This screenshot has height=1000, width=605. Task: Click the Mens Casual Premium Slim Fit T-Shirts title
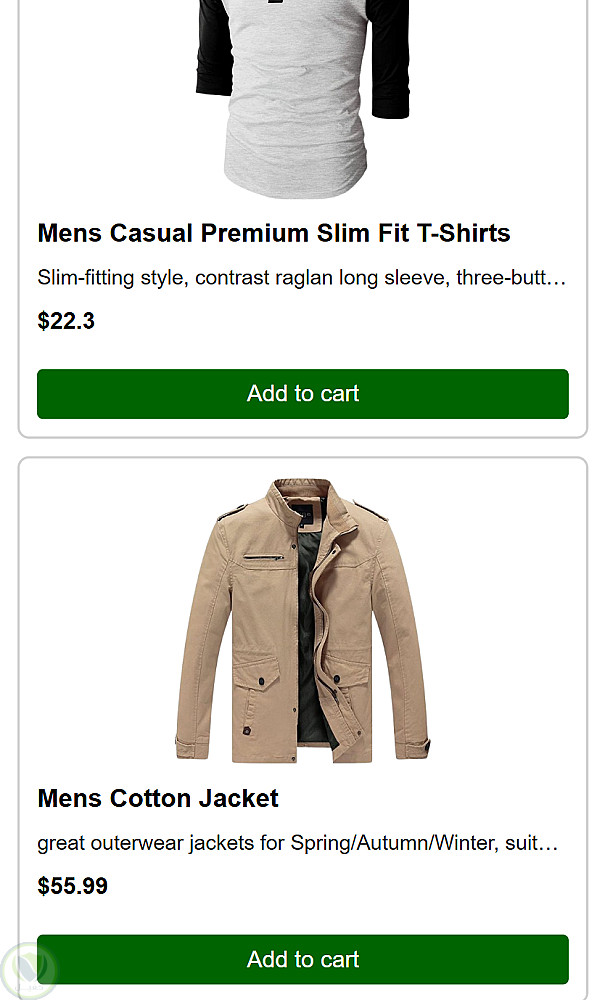click(x=273, y=233)
